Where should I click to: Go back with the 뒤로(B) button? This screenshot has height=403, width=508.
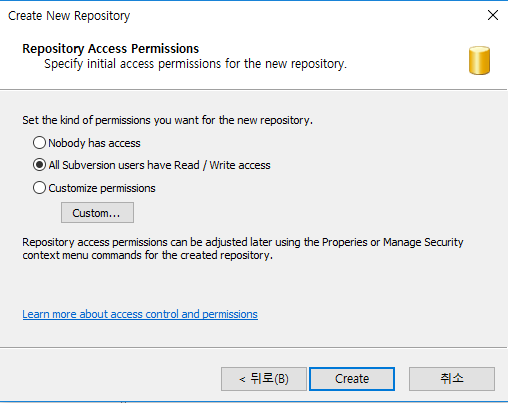(x=264, y=379)
